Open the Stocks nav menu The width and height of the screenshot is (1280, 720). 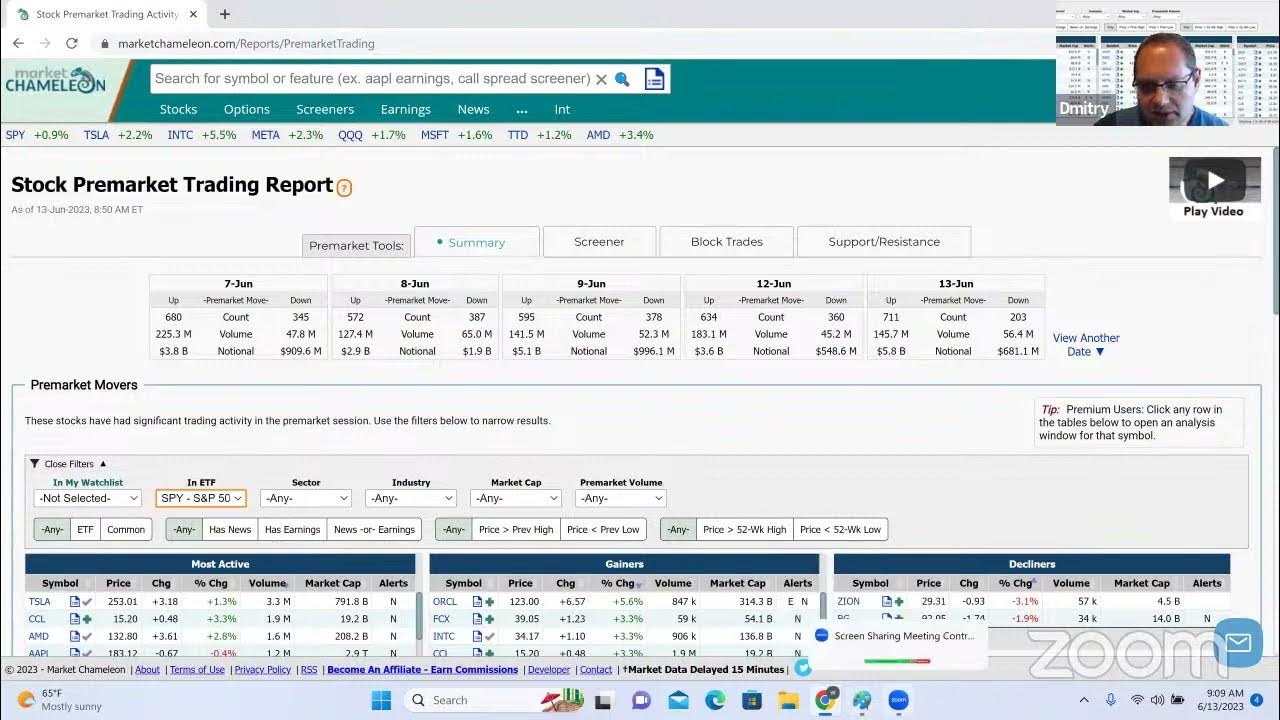point(178,109)
